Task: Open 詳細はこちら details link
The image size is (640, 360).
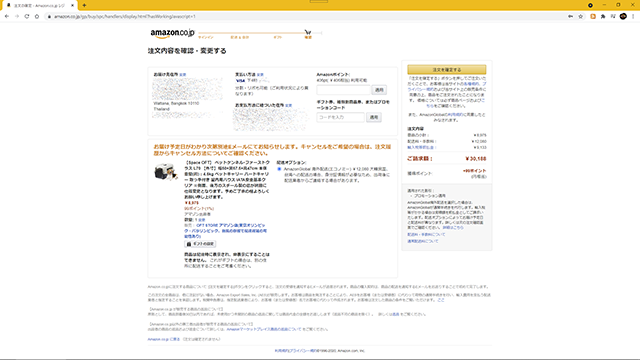Action: coord(453,228)
